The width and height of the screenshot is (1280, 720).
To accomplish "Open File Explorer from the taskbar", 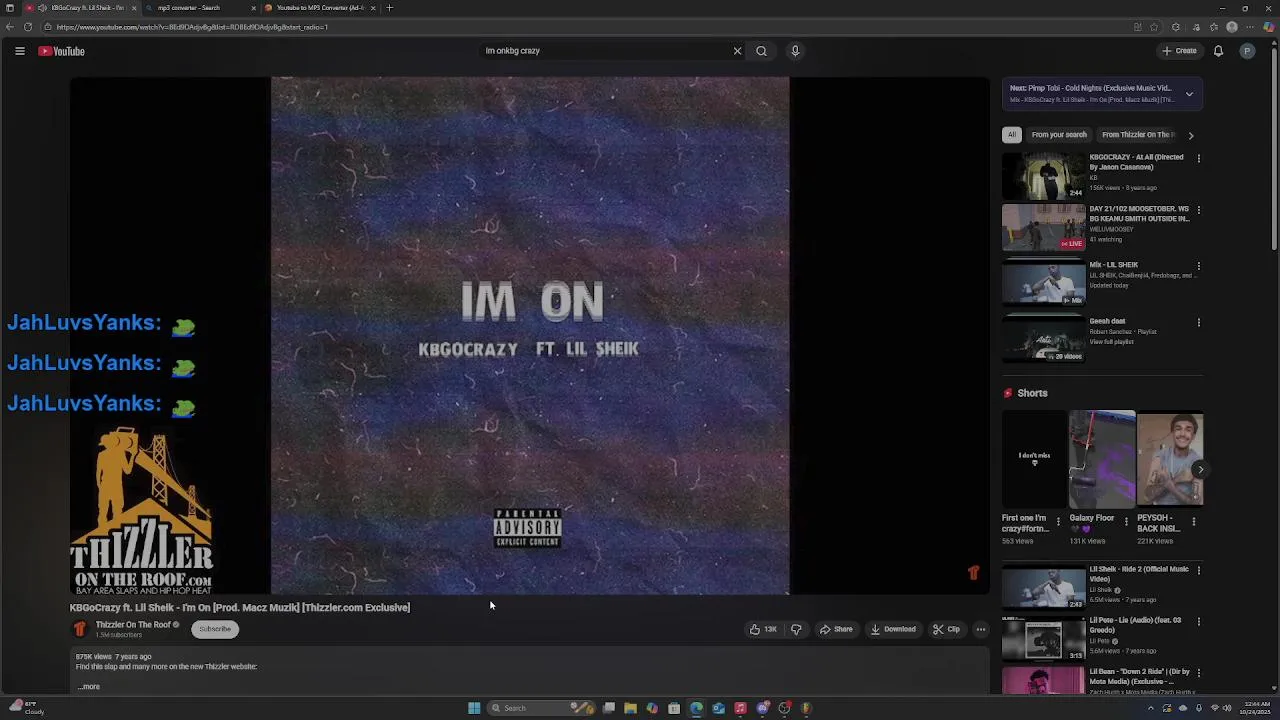I will click(x=630, y=708).
